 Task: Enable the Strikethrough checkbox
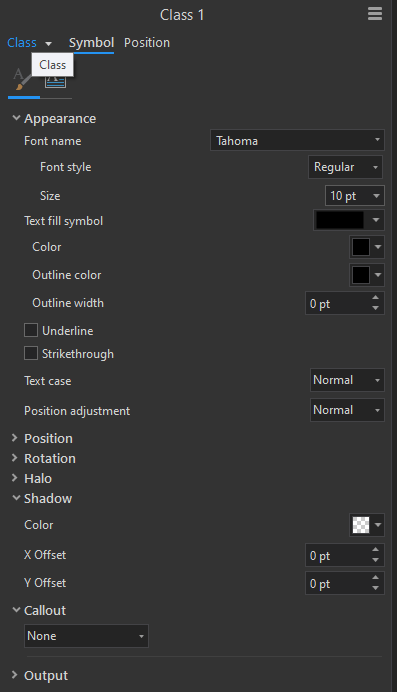tap(31, 353)
